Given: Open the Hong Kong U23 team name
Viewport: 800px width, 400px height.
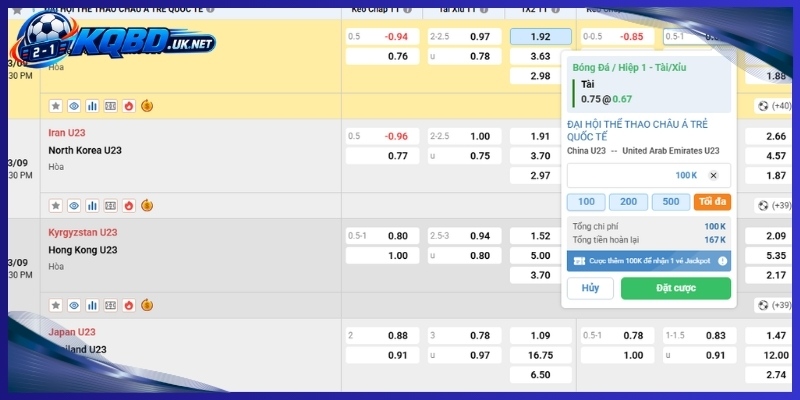Looking at the screenshot, I should 83,250.
